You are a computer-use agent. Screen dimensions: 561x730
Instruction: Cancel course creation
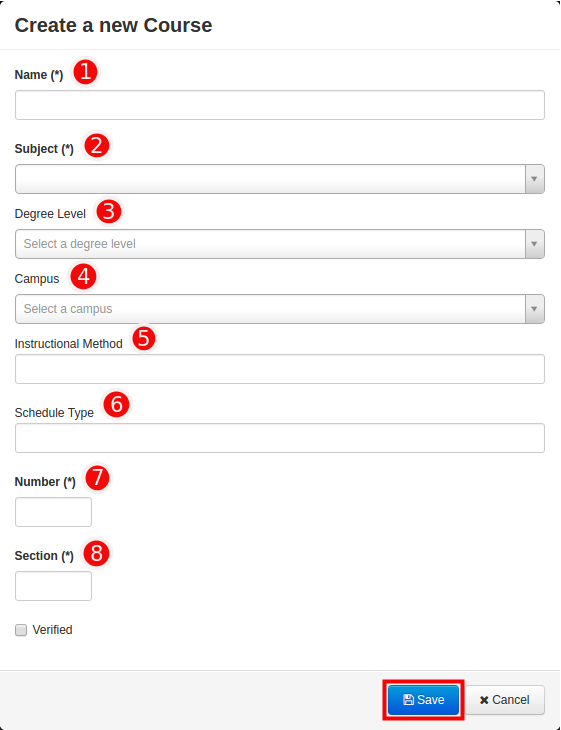[x=505, y=700]
